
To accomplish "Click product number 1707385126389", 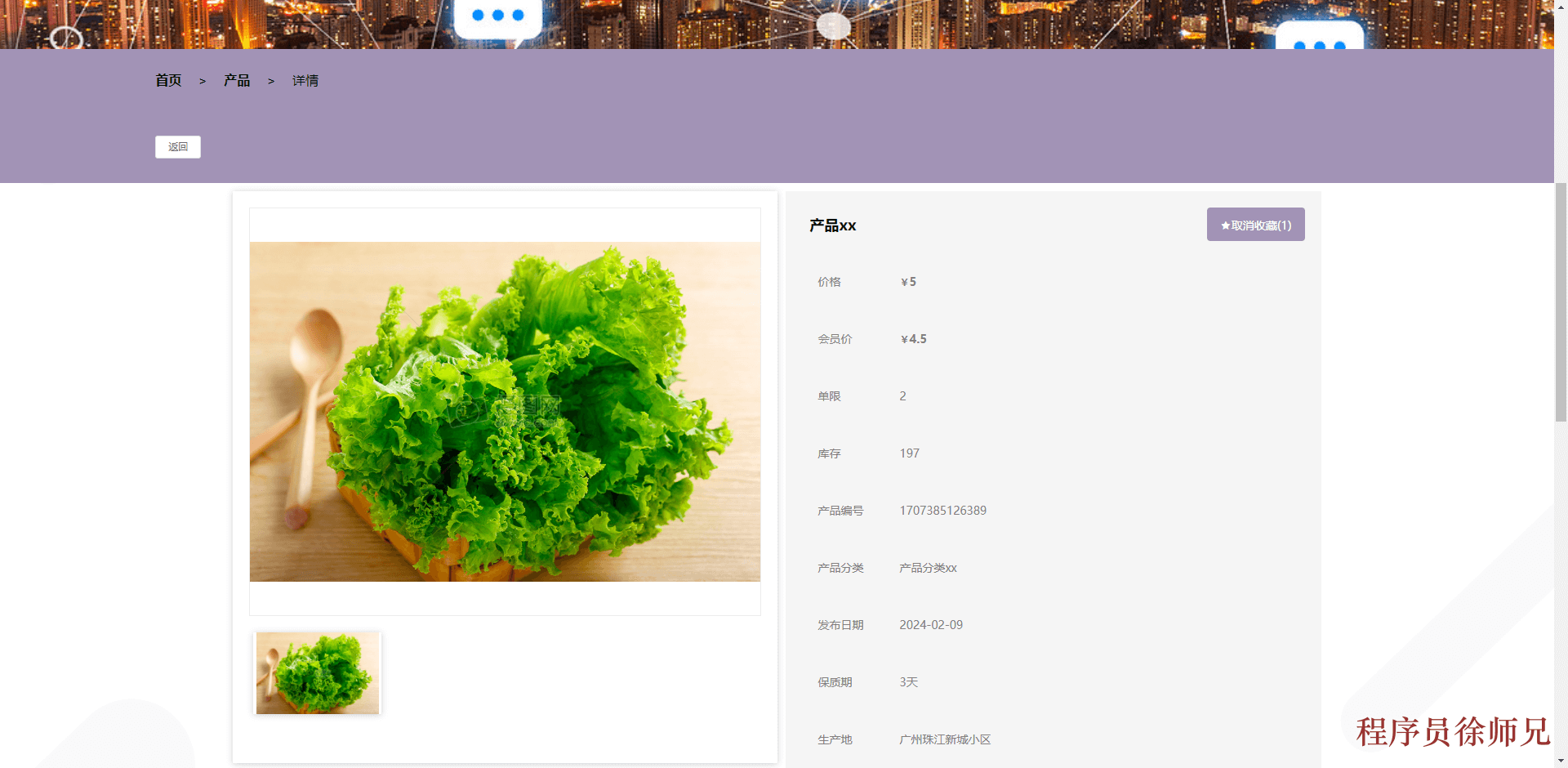I will point(942,511).
